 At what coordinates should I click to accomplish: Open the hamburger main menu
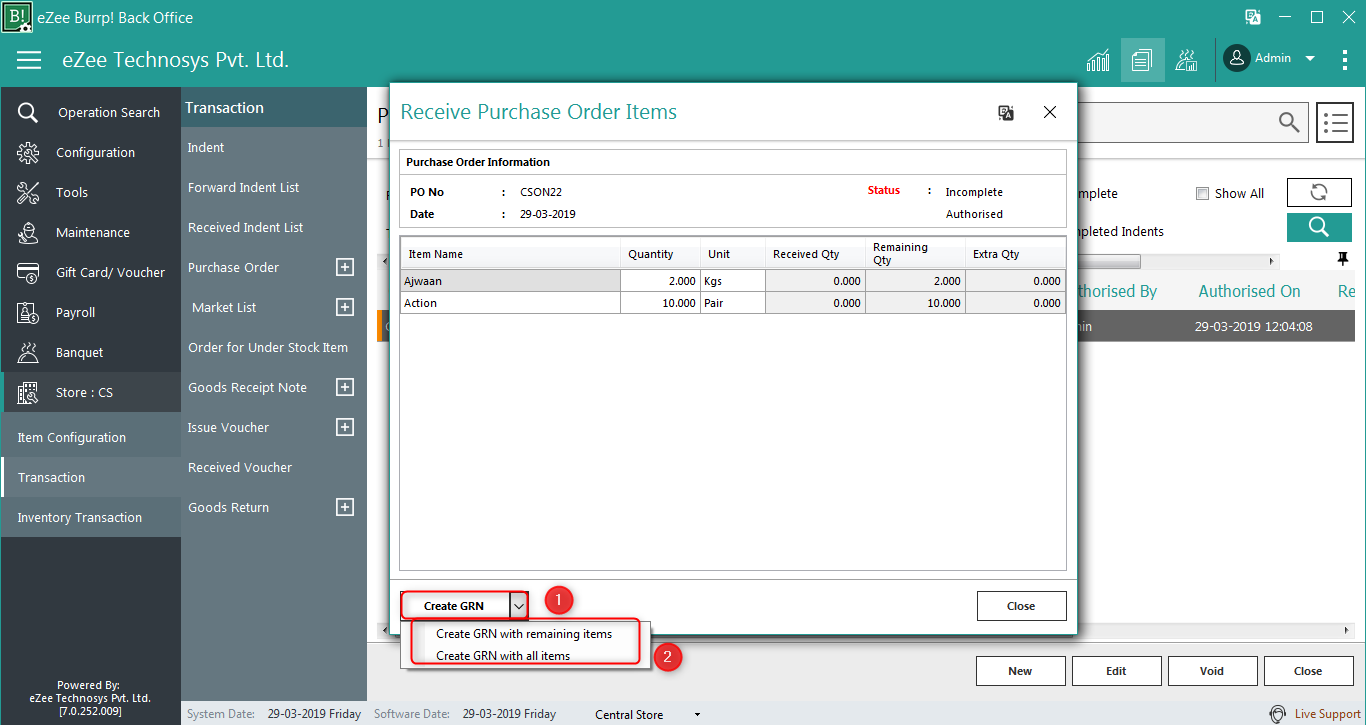click(29, 60)
